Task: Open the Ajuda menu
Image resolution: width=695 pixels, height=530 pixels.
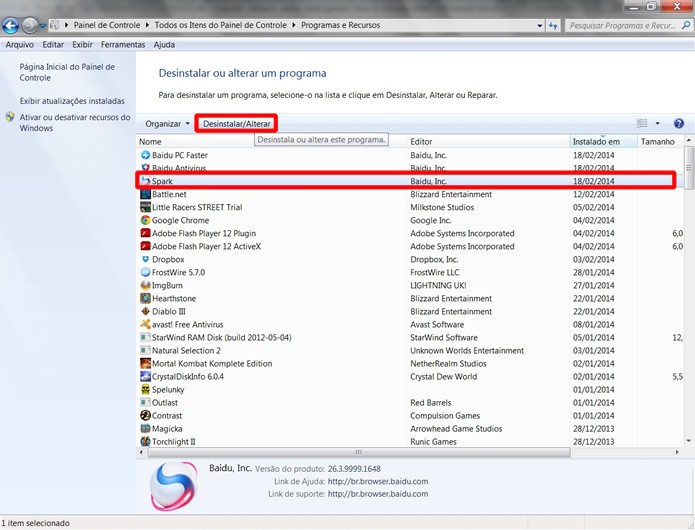Action: 164,45
